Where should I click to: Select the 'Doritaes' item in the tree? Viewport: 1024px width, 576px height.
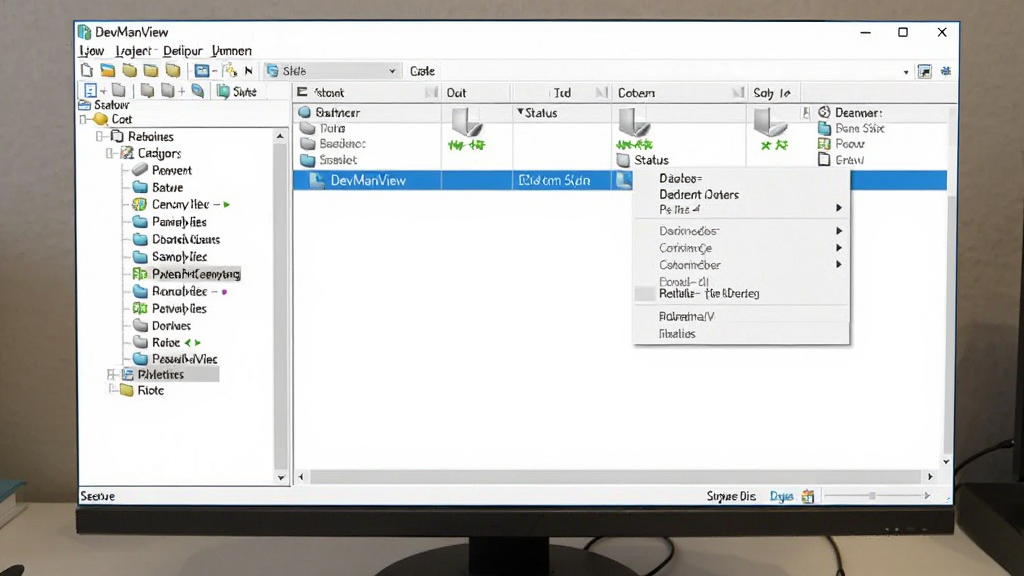coord(162,325)
